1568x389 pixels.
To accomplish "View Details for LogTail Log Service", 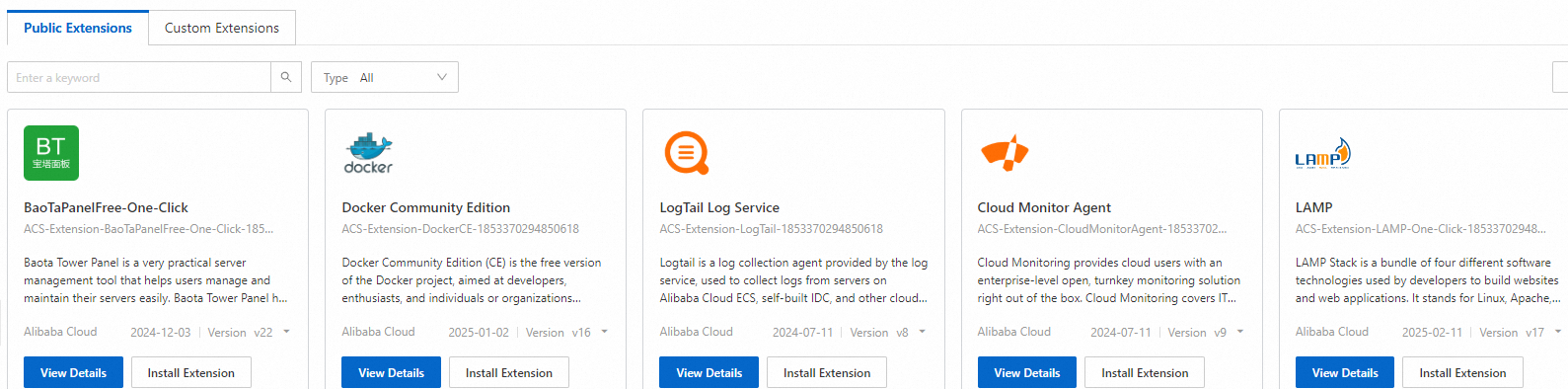I will point(709,372).
